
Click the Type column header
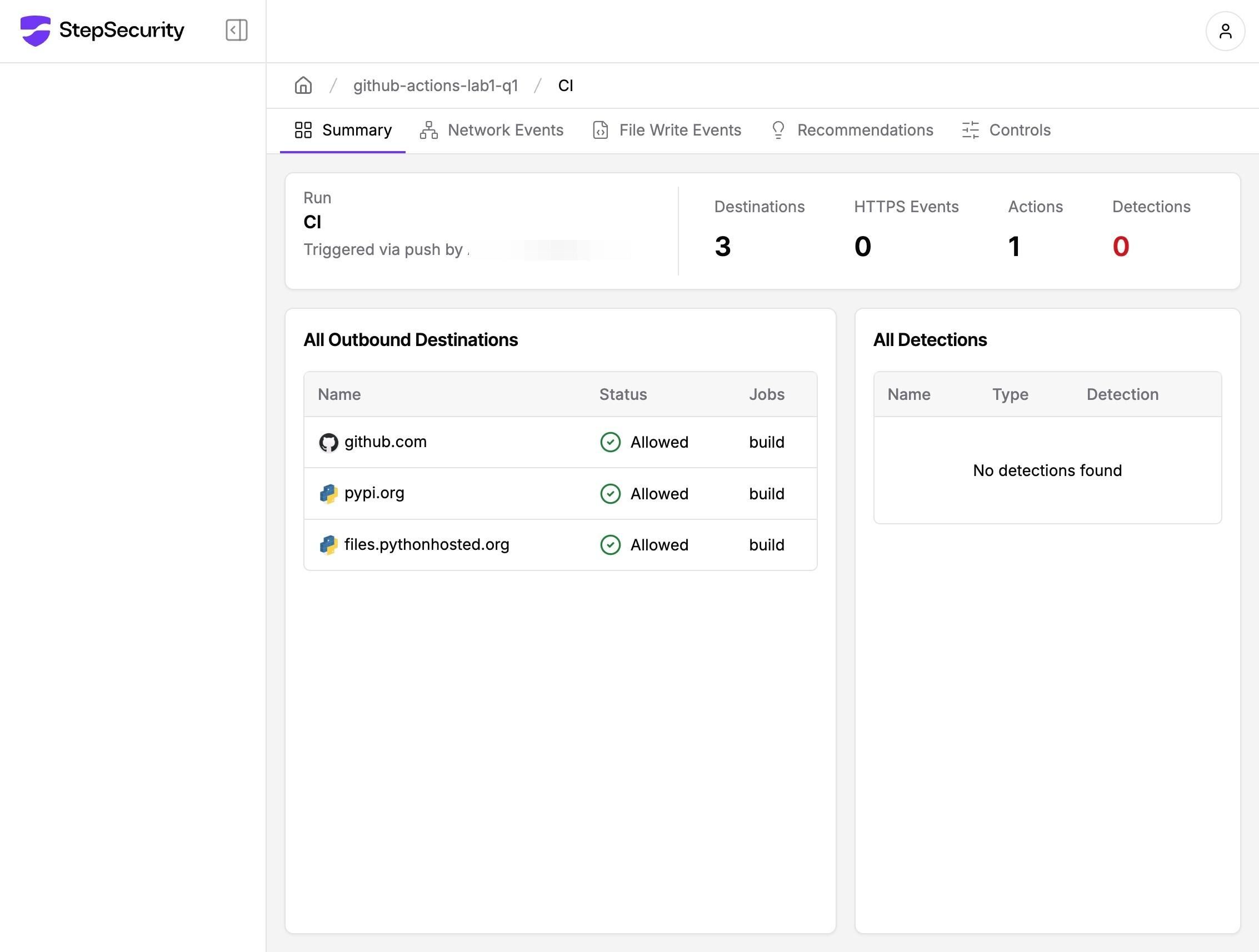point(1010,394)
